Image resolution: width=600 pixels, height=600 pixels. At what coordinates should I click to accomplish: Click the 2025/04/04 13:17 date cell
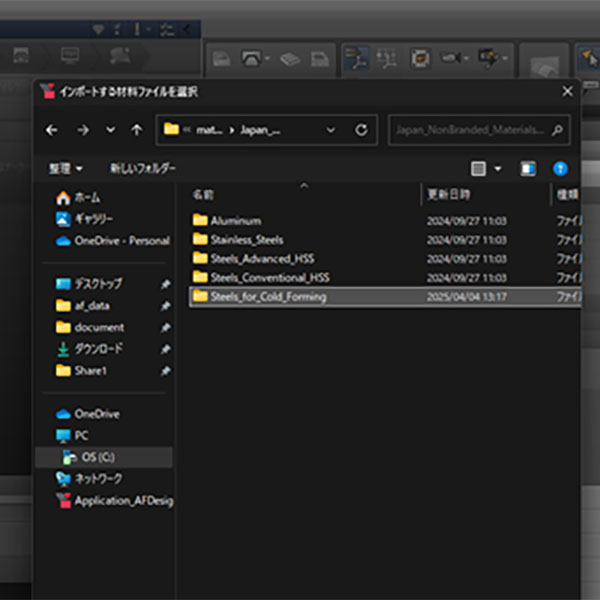coord(466,297)
